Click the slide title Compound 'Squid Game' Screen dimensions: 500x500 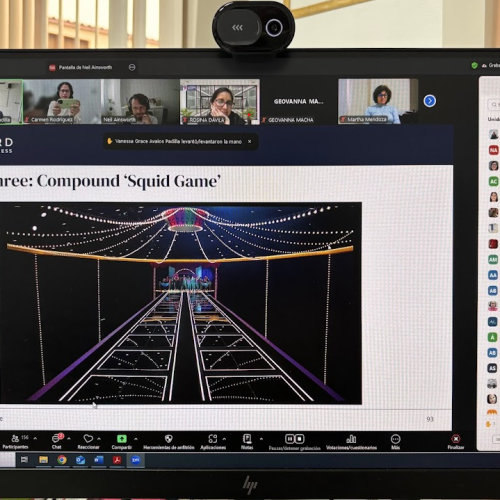click(x=129, y=181)
